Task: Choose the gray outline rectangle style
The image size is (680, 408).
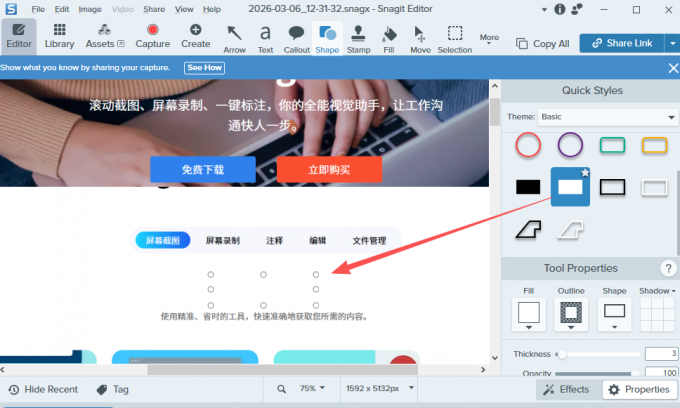Action: coord(654,187)
